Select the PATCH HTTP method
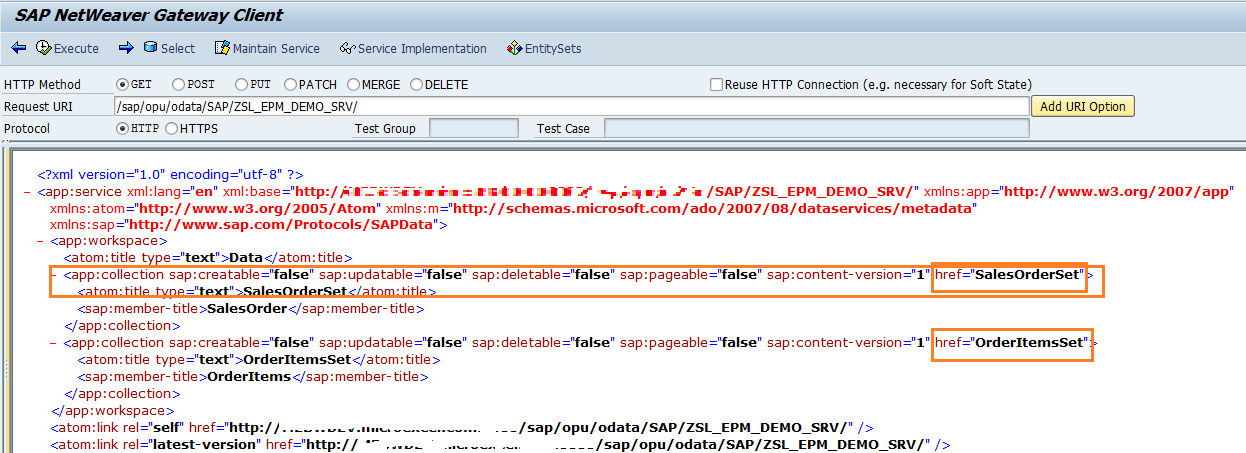Viewport: 1246px width, 453px height. point(291,85)
